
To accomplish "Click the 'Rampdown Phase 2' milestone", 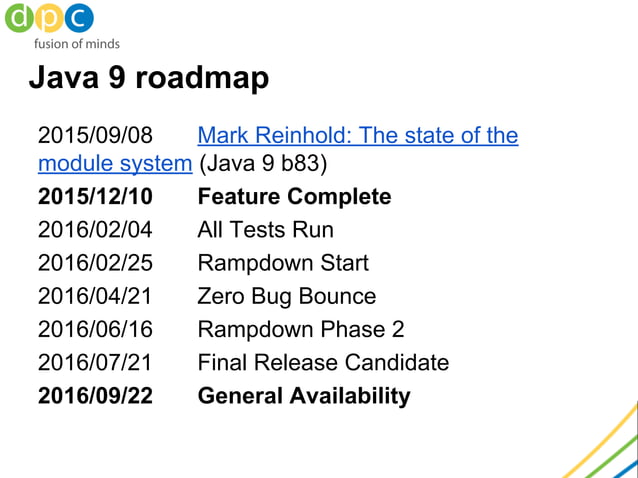I will pyautogui.click(x=301, y=330).
